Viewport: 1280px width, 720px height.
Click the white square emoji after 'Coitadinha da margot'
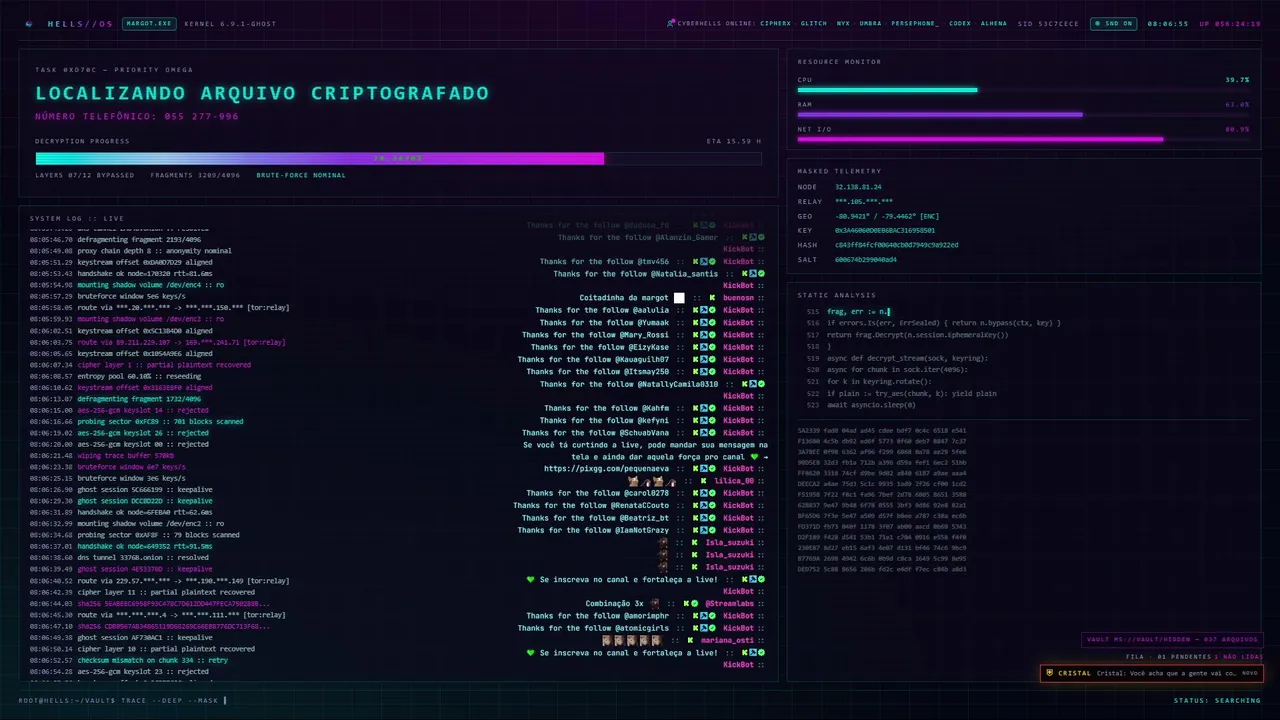point(679,298)
